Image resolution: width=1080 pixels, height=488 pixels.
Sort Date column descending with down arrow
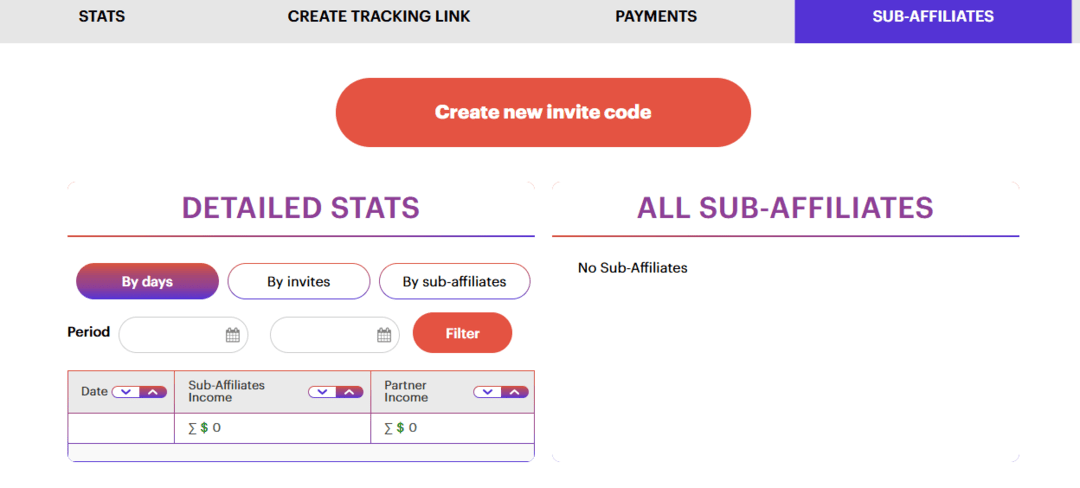[x=126, y=392]
